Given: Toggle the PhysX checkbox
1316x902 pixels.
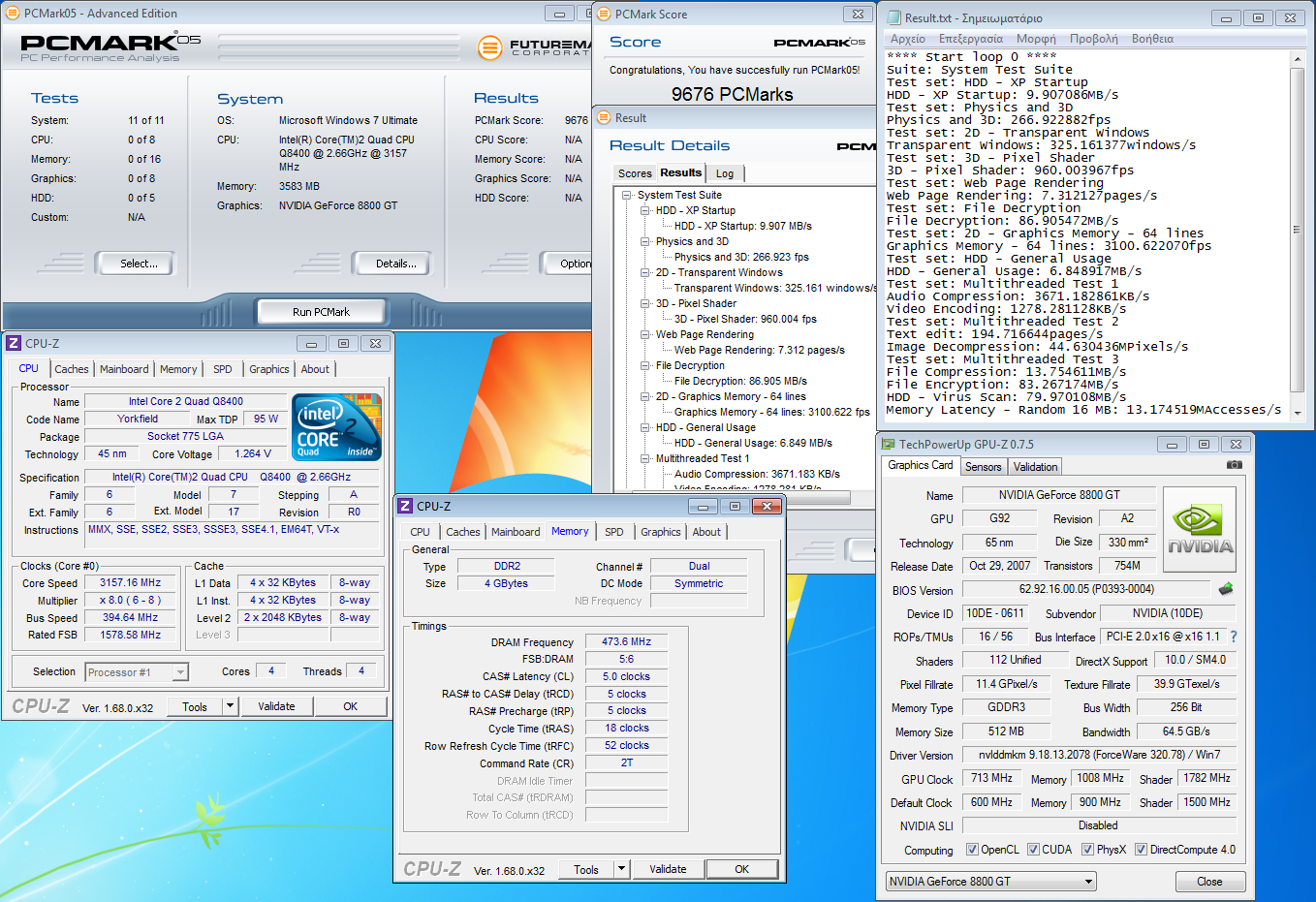Looking at the screenshot, I should (x=1087, y=850).
